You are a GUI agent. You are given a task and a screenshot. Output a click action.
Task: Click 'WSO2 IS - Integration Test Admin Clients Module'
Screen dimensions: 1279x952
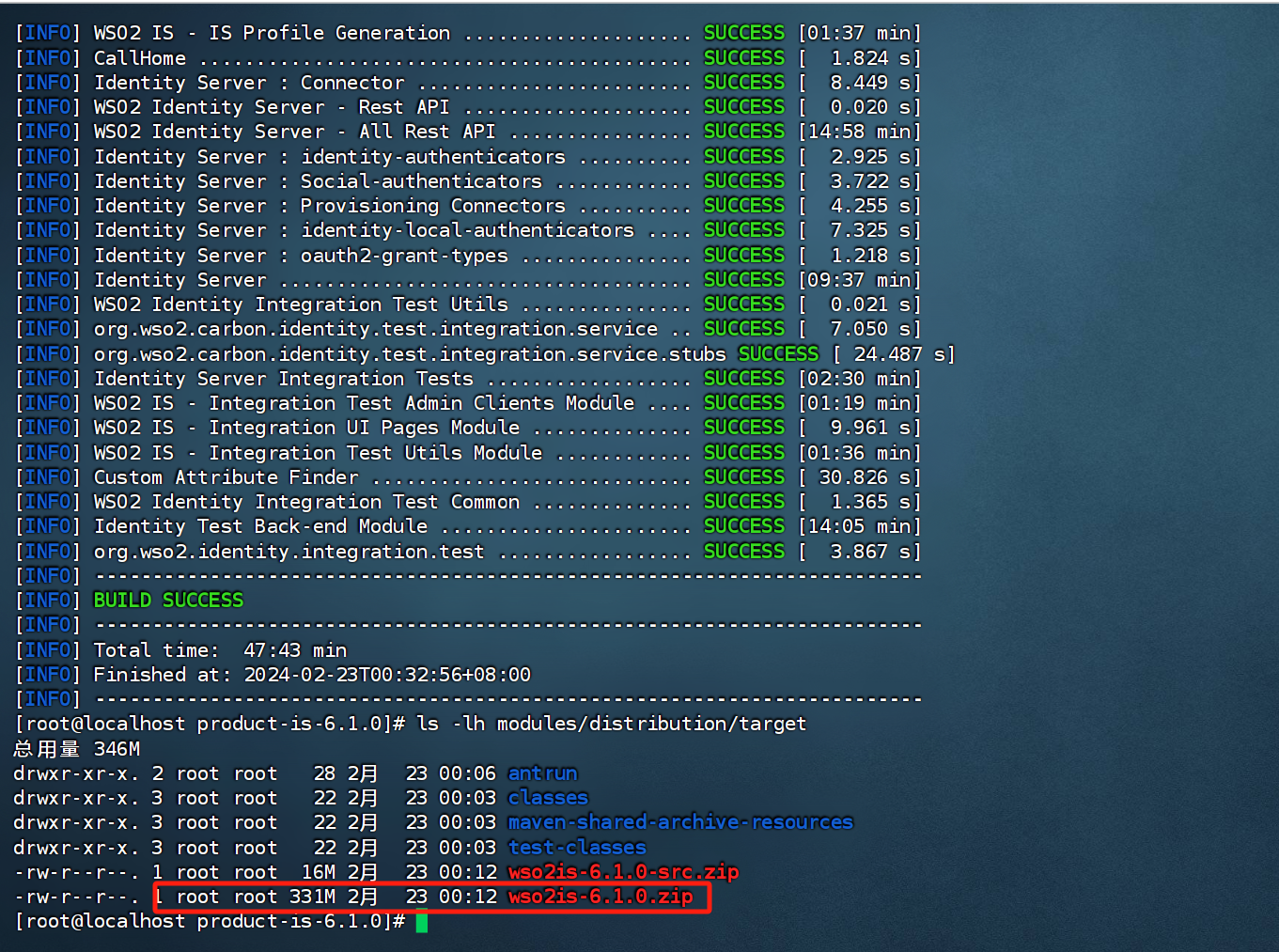coord(364,403)
